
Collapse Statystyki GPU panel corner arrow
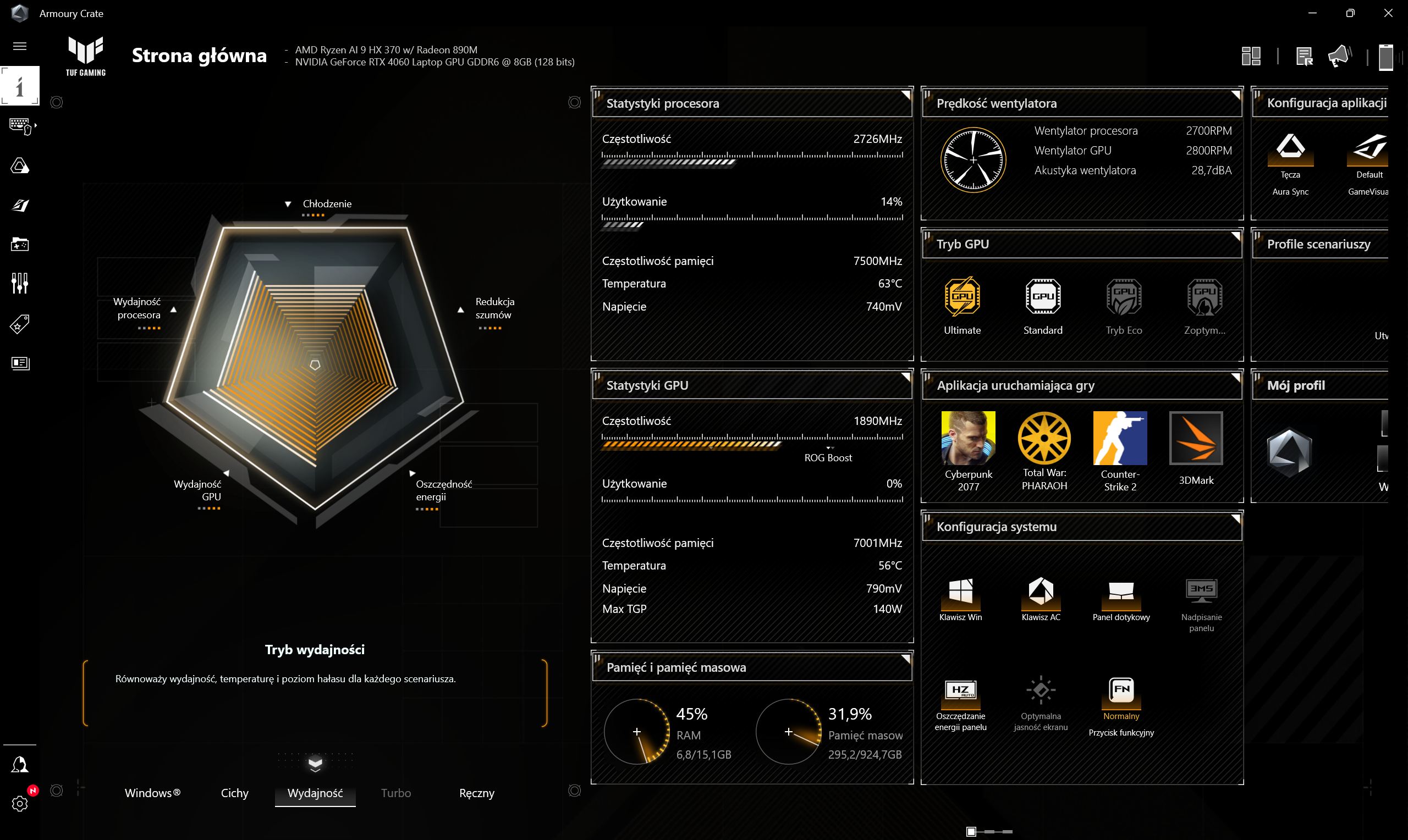tap(905, 377)
